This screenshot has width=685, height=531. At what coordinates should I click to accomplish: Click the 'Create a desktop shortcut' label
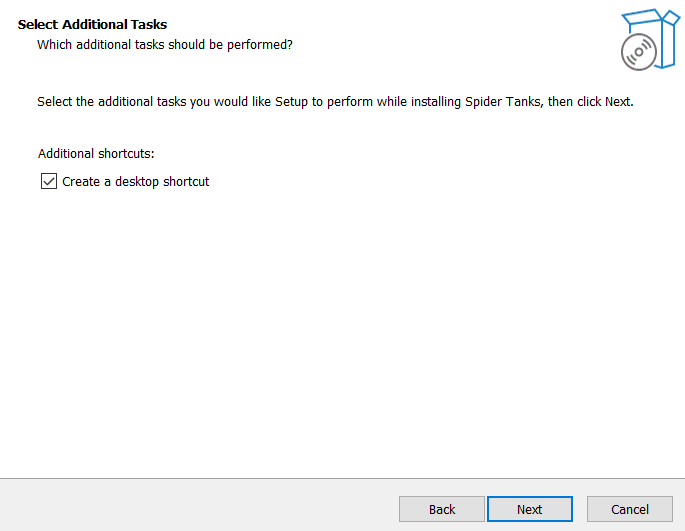(135, 182)
